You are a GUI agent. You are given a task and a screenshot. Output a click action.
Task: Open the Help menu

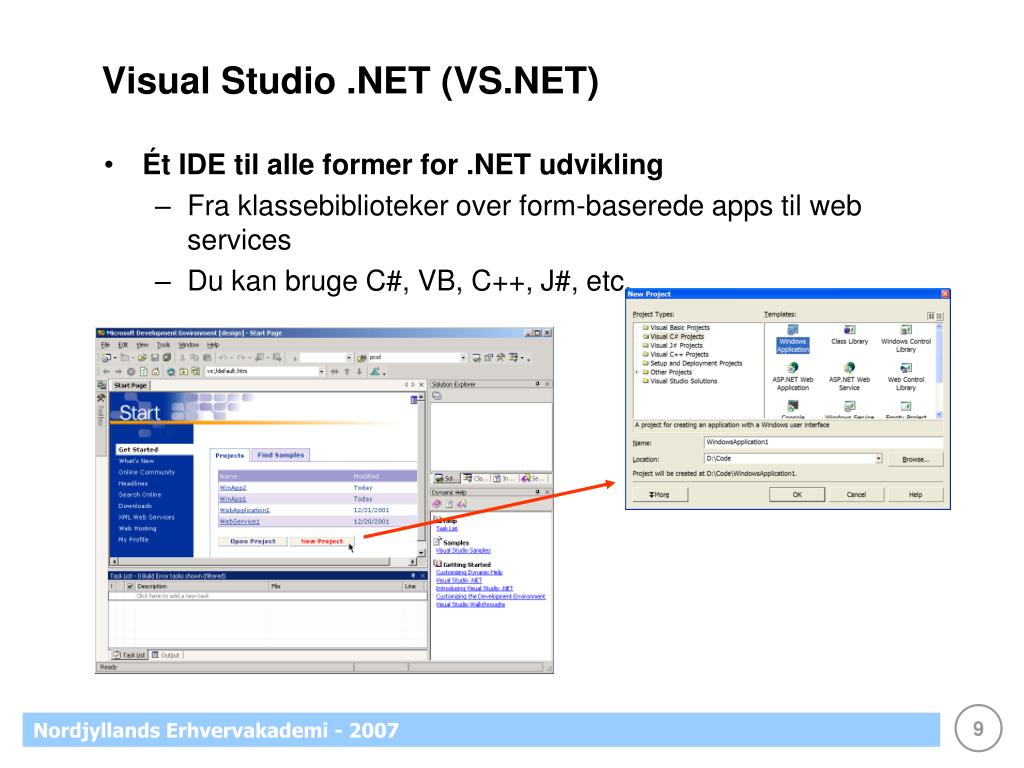coord(213,345)
